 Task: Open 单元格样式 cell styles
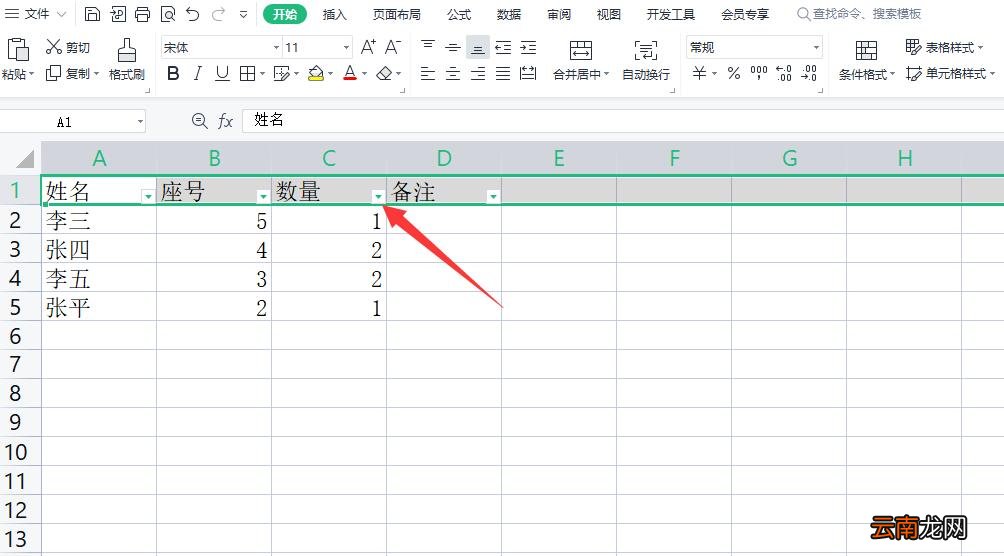click(950, 74)
